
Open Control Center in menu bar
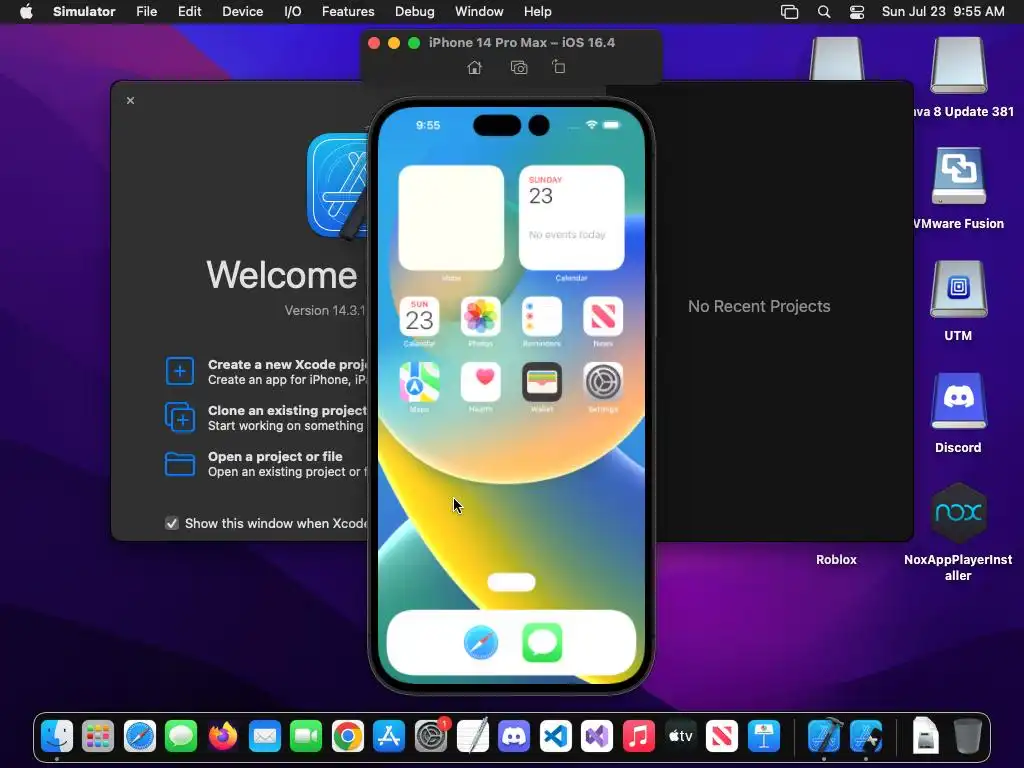click(x=857, y=12)
